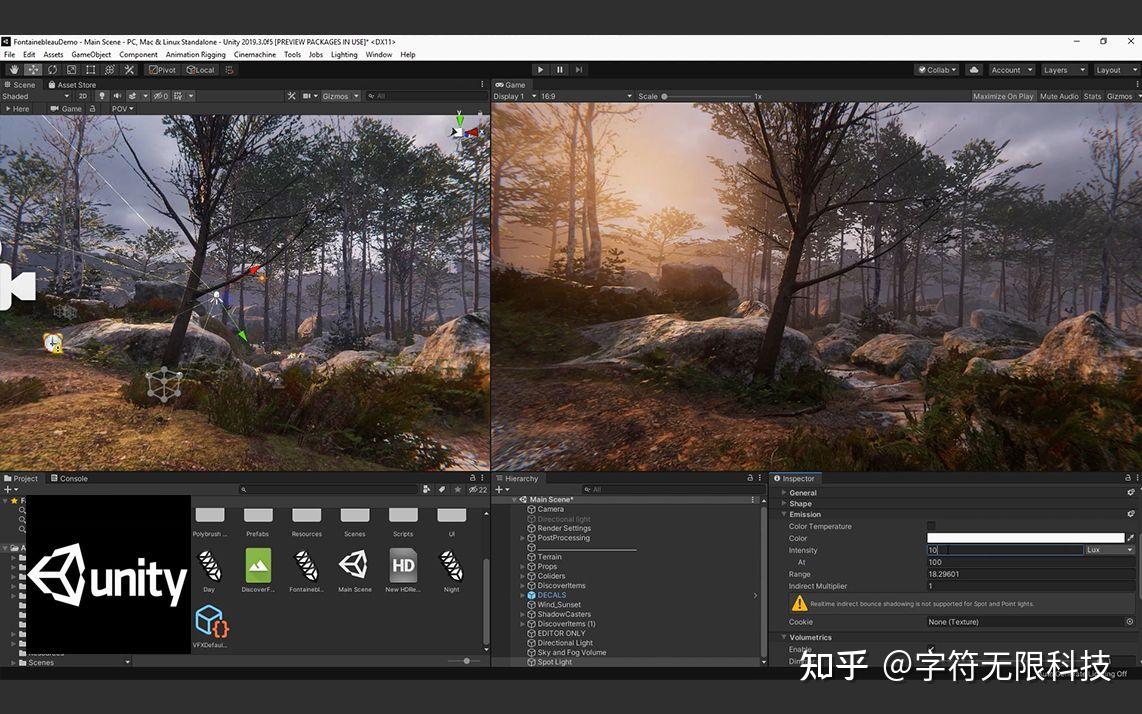This screenshot has height=714, width=1142.
Task: Open the Emission section settings gear
Action: (1131, 514)
